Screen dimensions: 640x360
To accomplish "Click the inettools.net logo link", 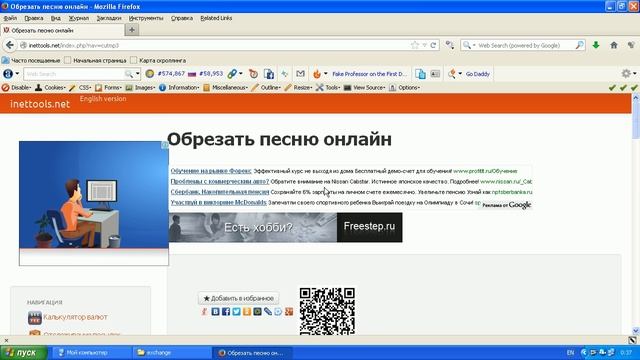I will [x=40, y=104].
